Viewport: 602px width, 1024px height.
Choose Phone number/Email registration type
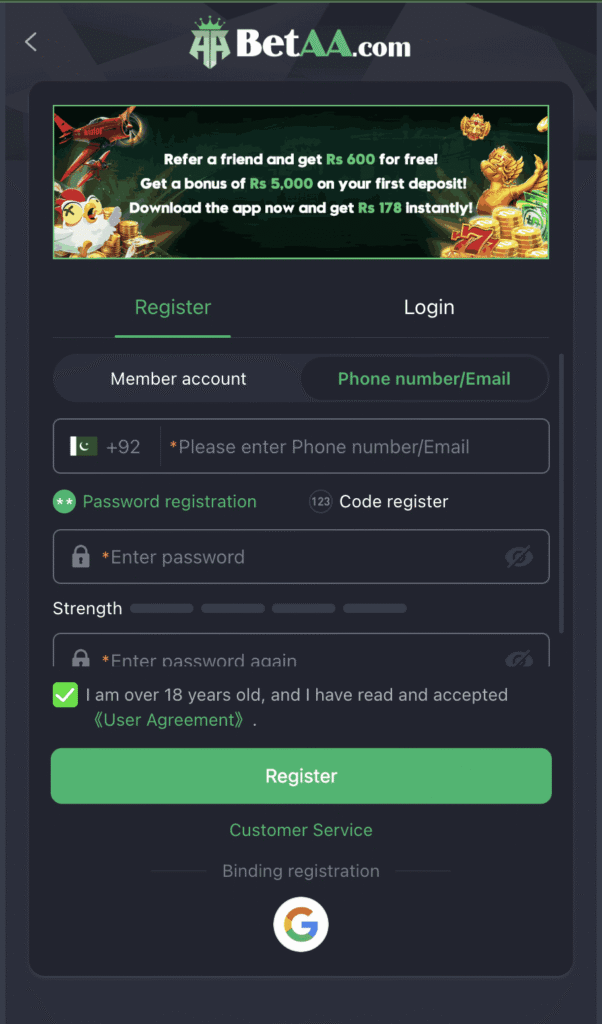424,379
